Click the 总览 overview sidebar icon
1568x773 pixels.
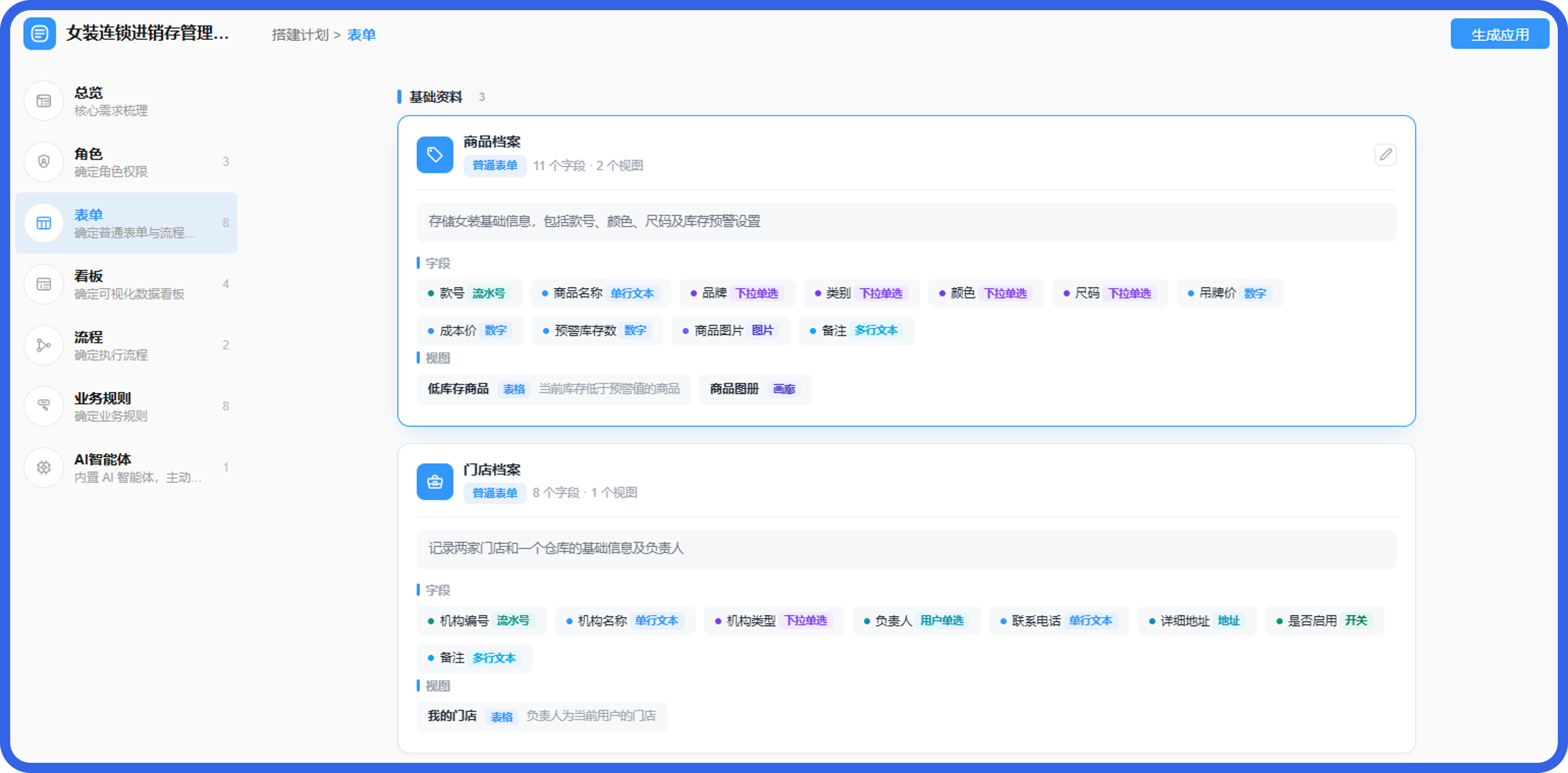pos(44,101)
